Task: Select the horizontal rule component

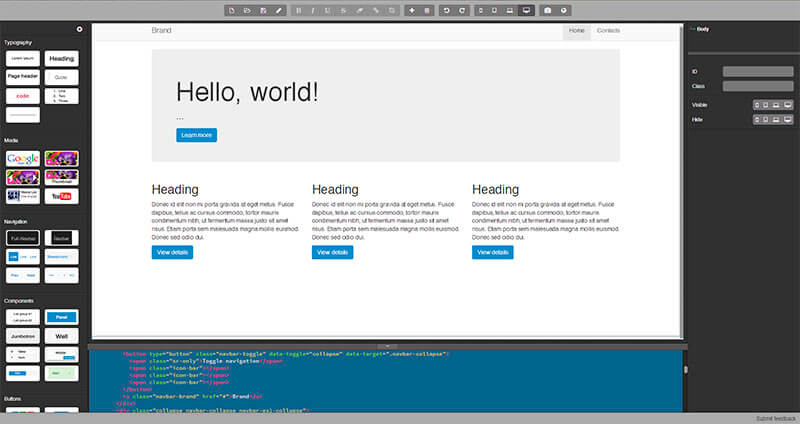Action: pyautogui.click(x=22, y=115)
